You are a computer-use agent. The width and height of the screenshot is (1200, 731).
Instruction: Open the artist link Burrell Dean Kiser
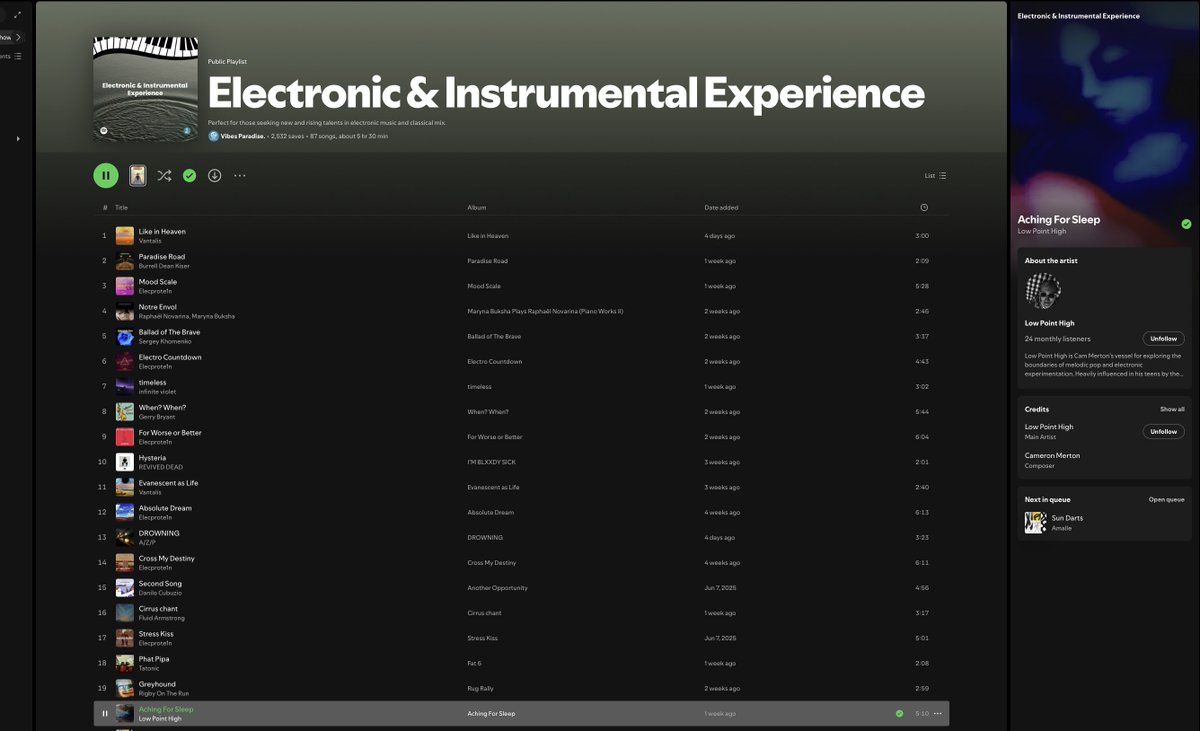pos(164,266)
